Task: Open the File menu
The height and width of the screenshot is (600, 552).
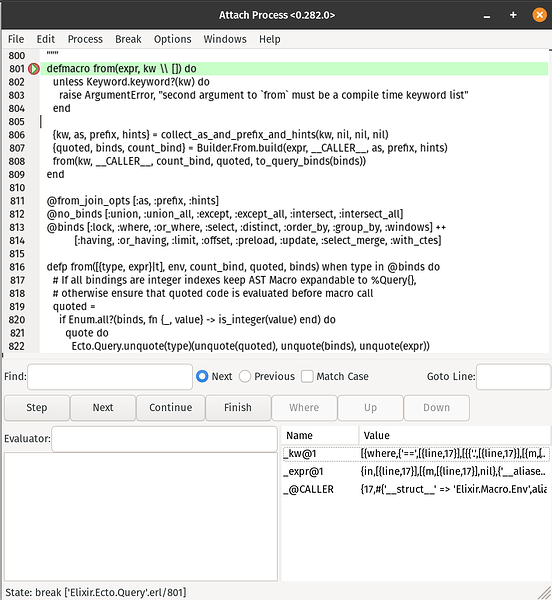Action: click(16, 39)
